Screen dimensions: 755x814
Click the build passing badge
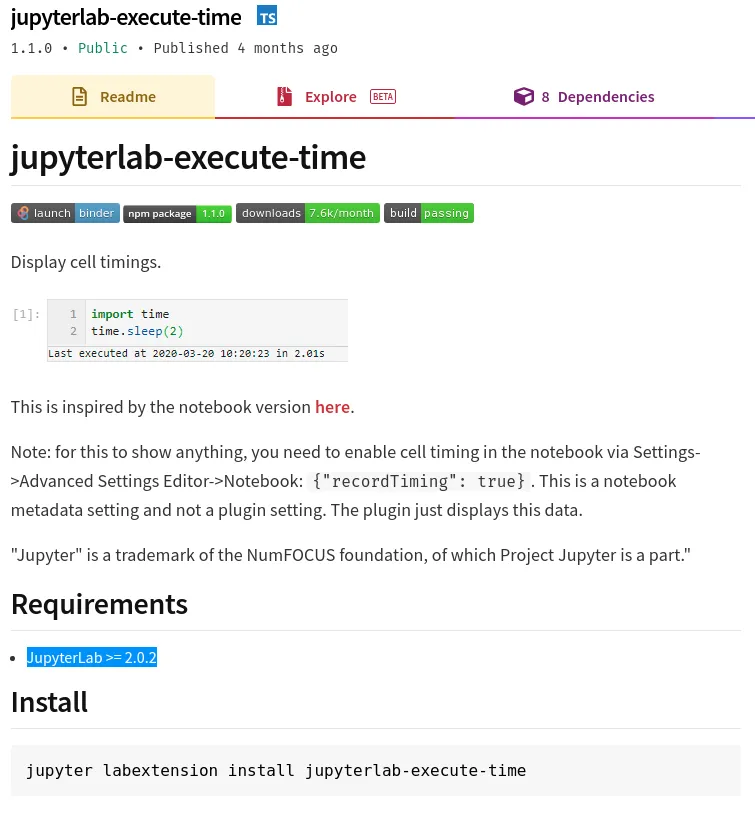(x=429, y=213)
